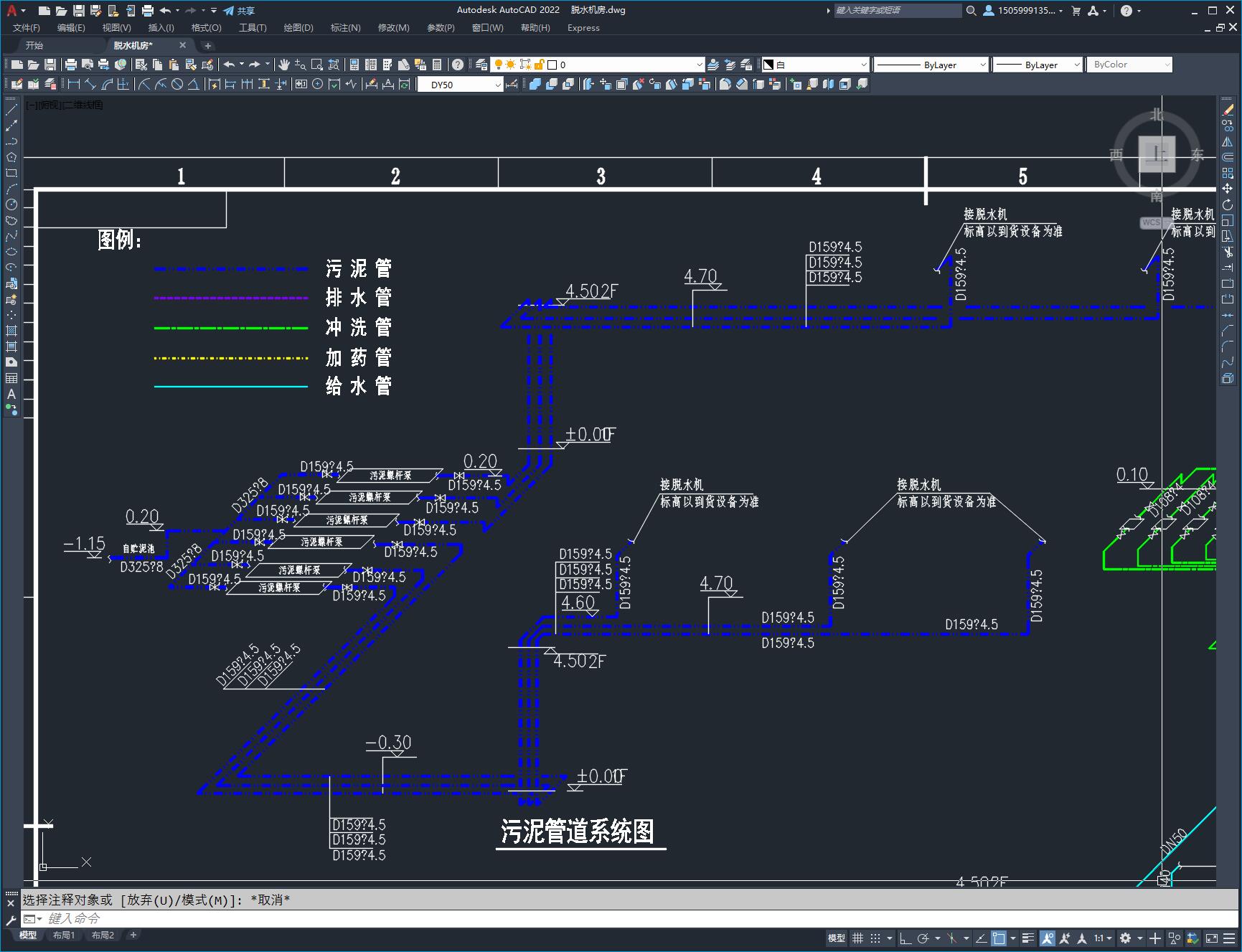Toggle object snap in status bar

(999, 938)
